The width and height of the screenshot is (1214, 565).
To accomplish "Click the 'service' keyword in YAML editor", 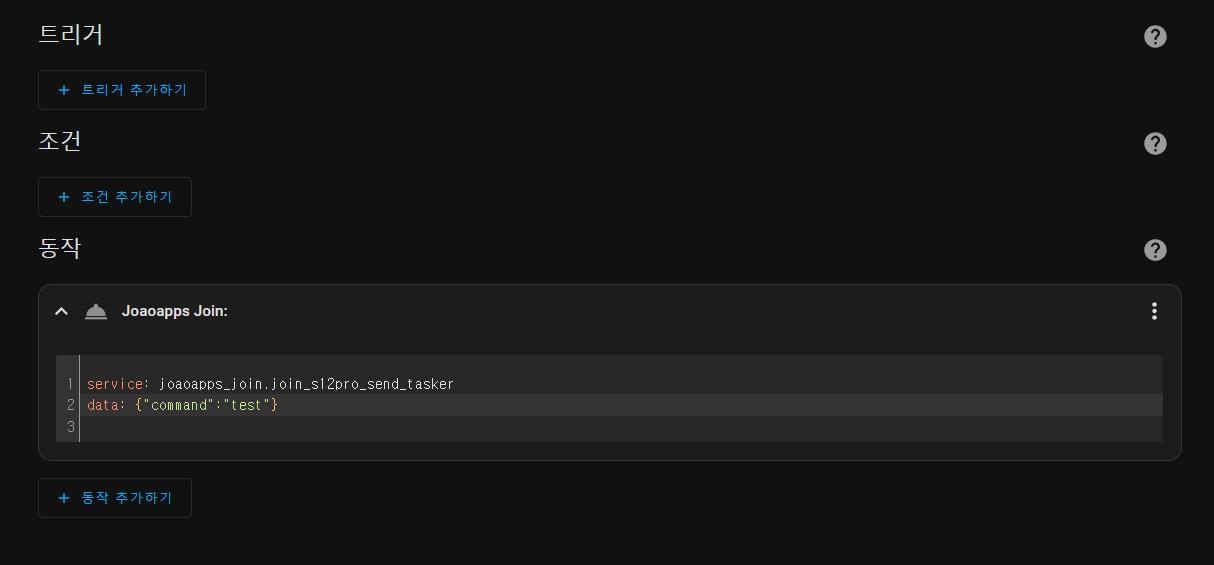I will click(x=115, y=384).
